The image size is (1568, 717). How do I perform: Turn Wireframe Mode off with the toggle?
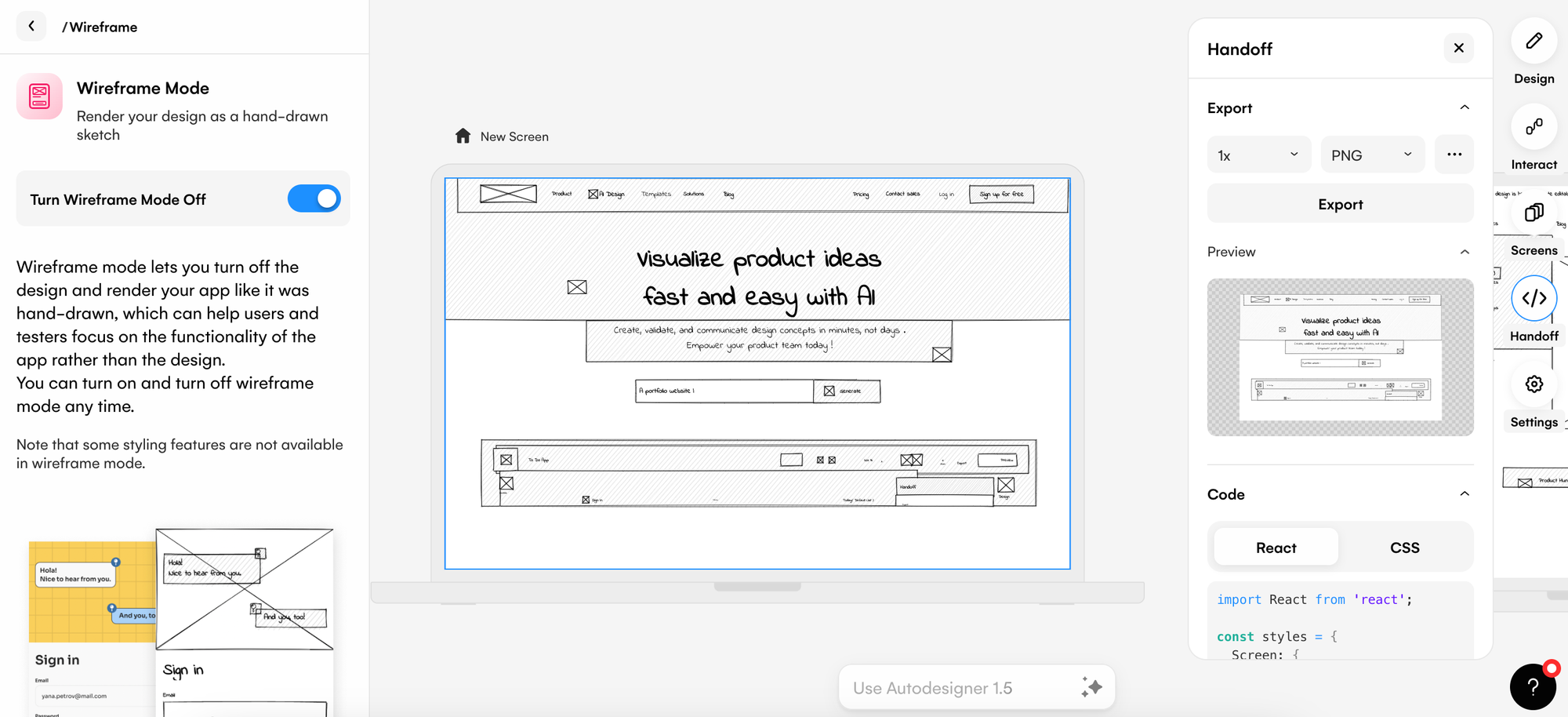[314, 198]
